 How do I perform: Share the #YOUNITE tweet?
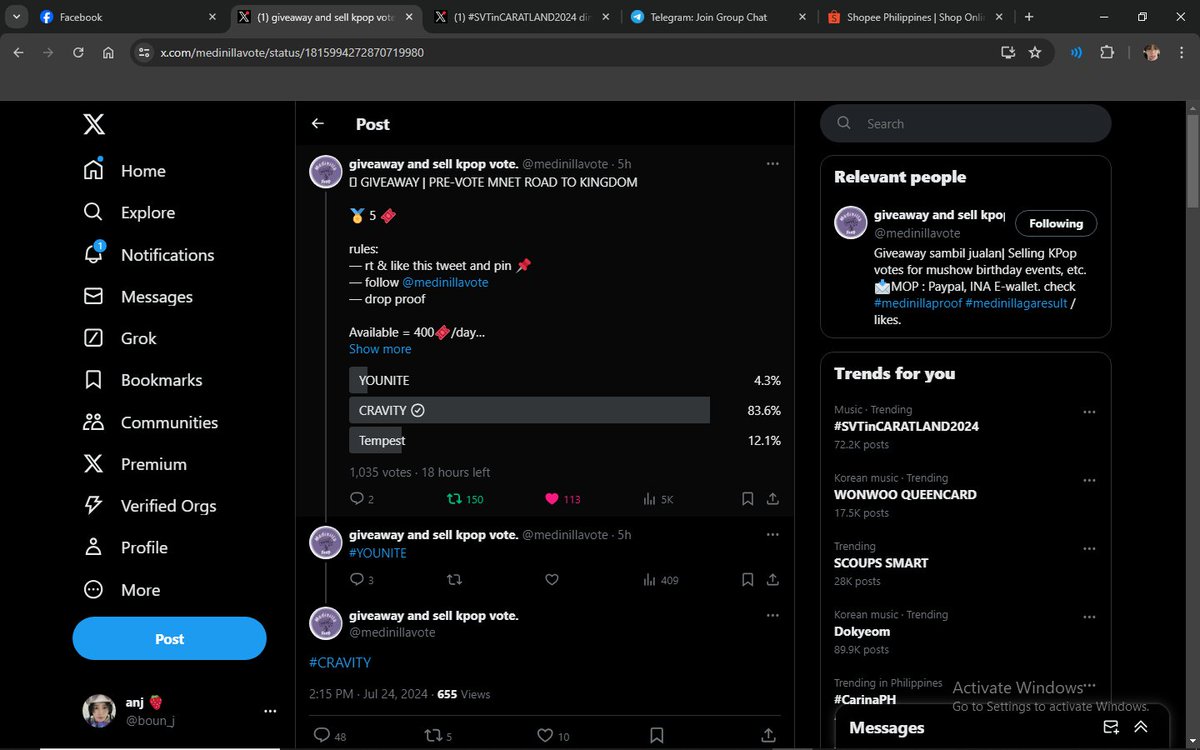point(773,579)
